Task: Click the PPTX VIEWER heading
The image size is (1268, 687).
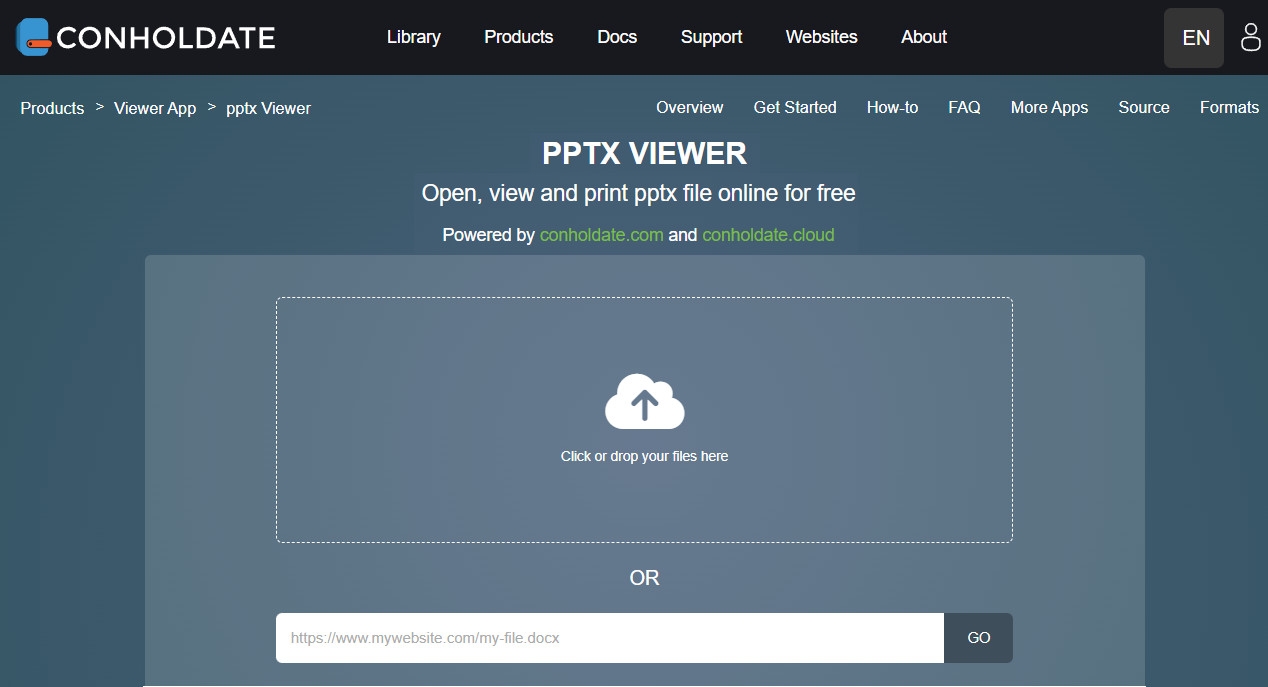Action: coord(645,153)
